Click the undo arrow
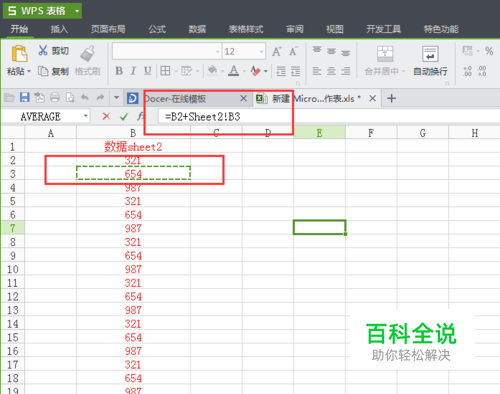This screenshot has height=394, width=500. [85, 98]
